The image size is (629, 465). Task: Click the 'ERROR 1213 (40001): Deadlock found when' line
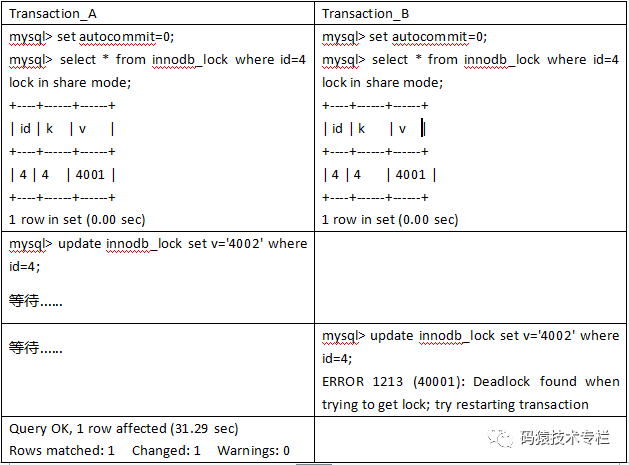471,382
